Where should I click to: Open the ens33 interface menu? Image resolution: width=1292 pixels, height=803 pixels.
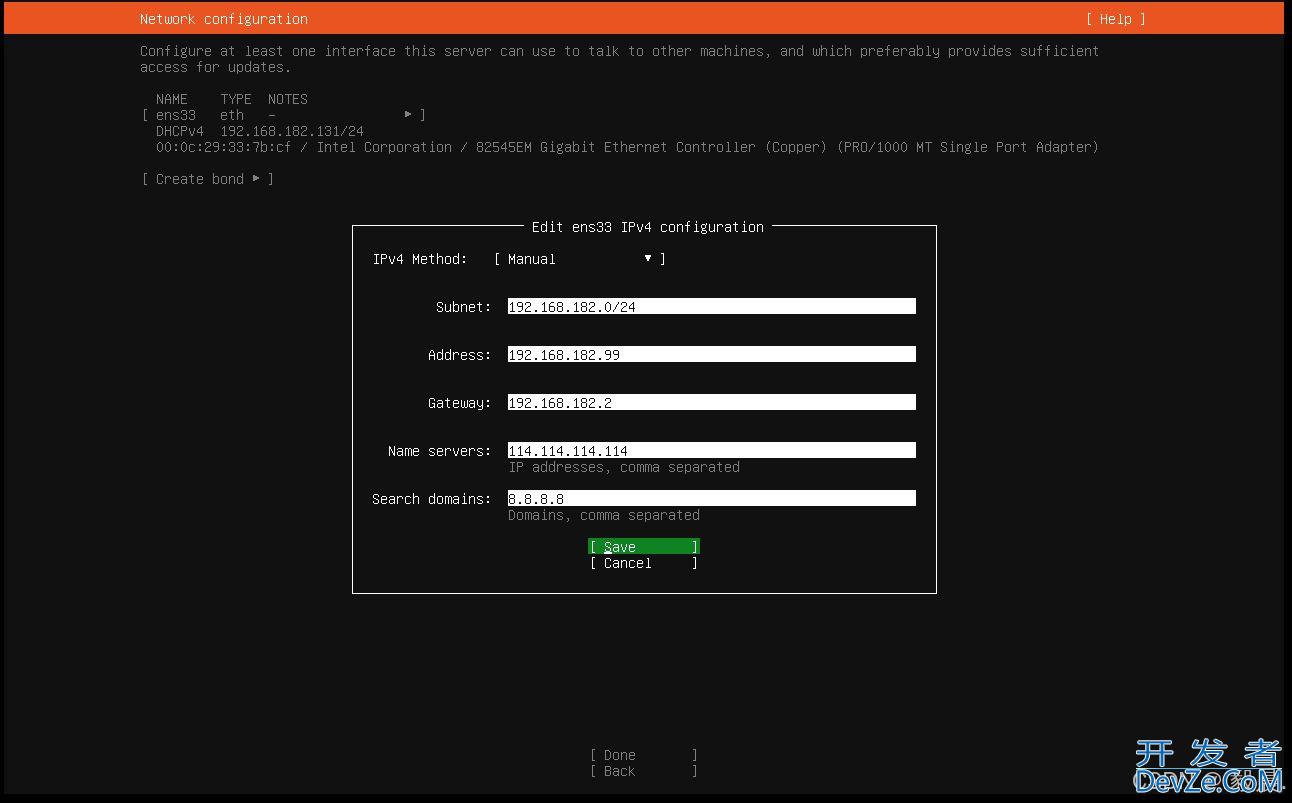(x=284, y=115)
